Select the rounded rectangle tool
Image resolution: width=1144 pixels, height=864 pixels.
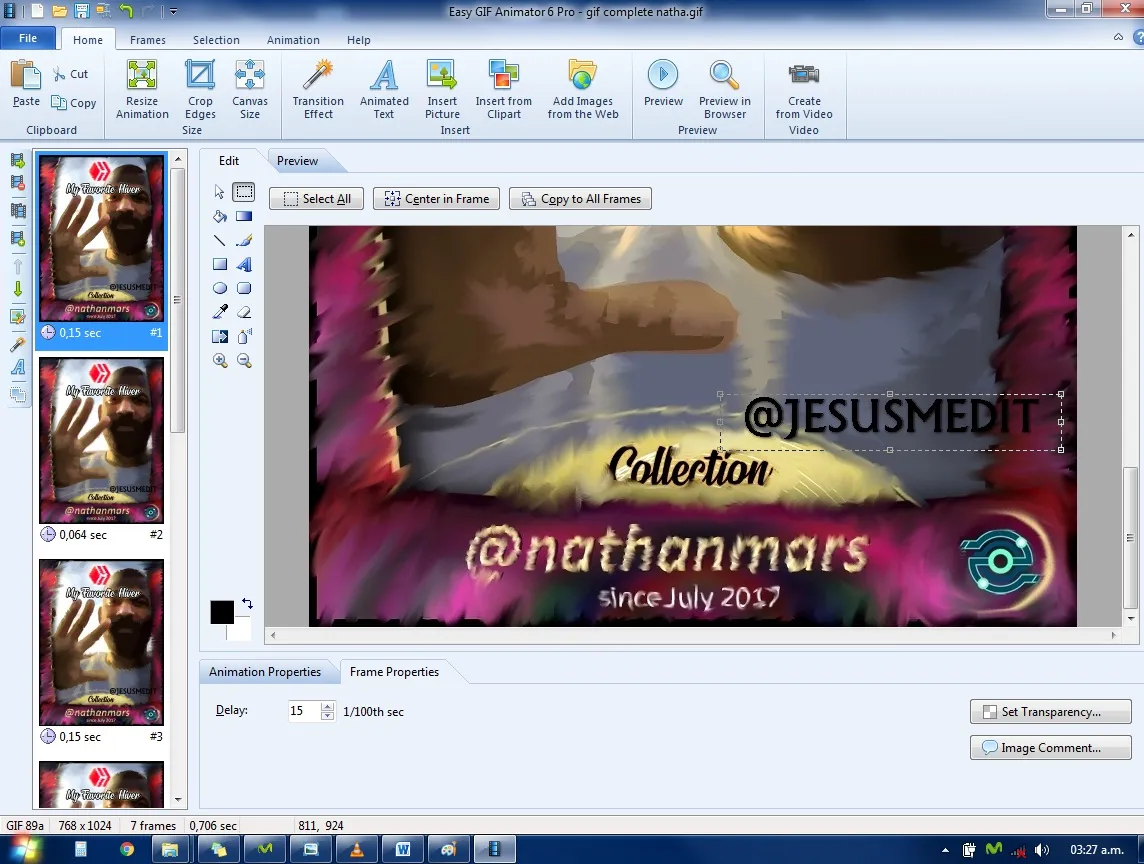point(244,288)
